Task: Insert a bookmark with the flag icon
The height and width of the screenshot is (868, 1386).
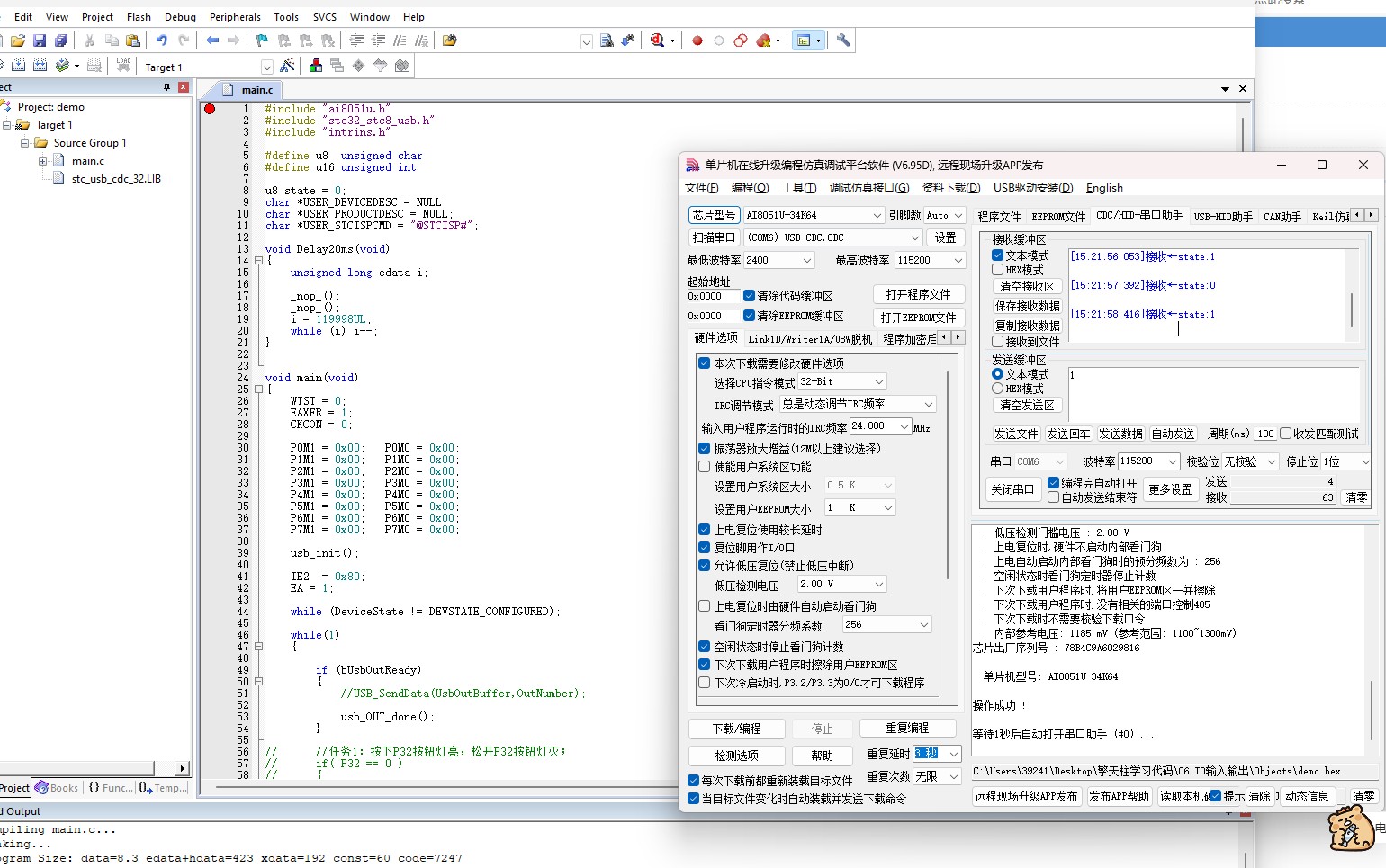Action: tap(262, 40)
